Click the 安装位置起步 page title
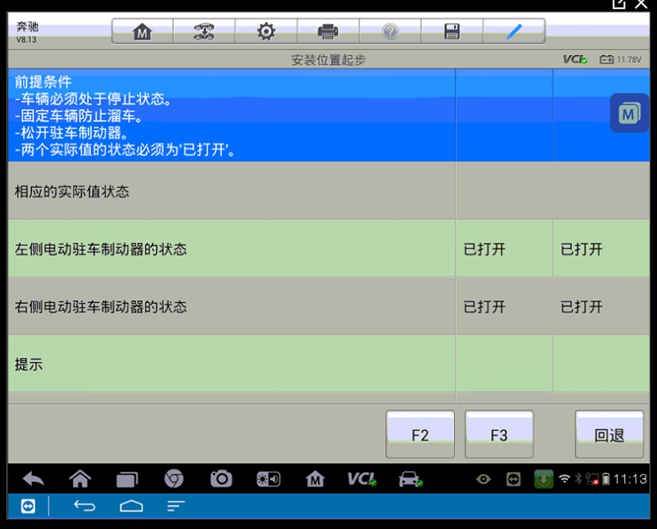657x529 pixels. pyautogui.click(x=328, y=60)
